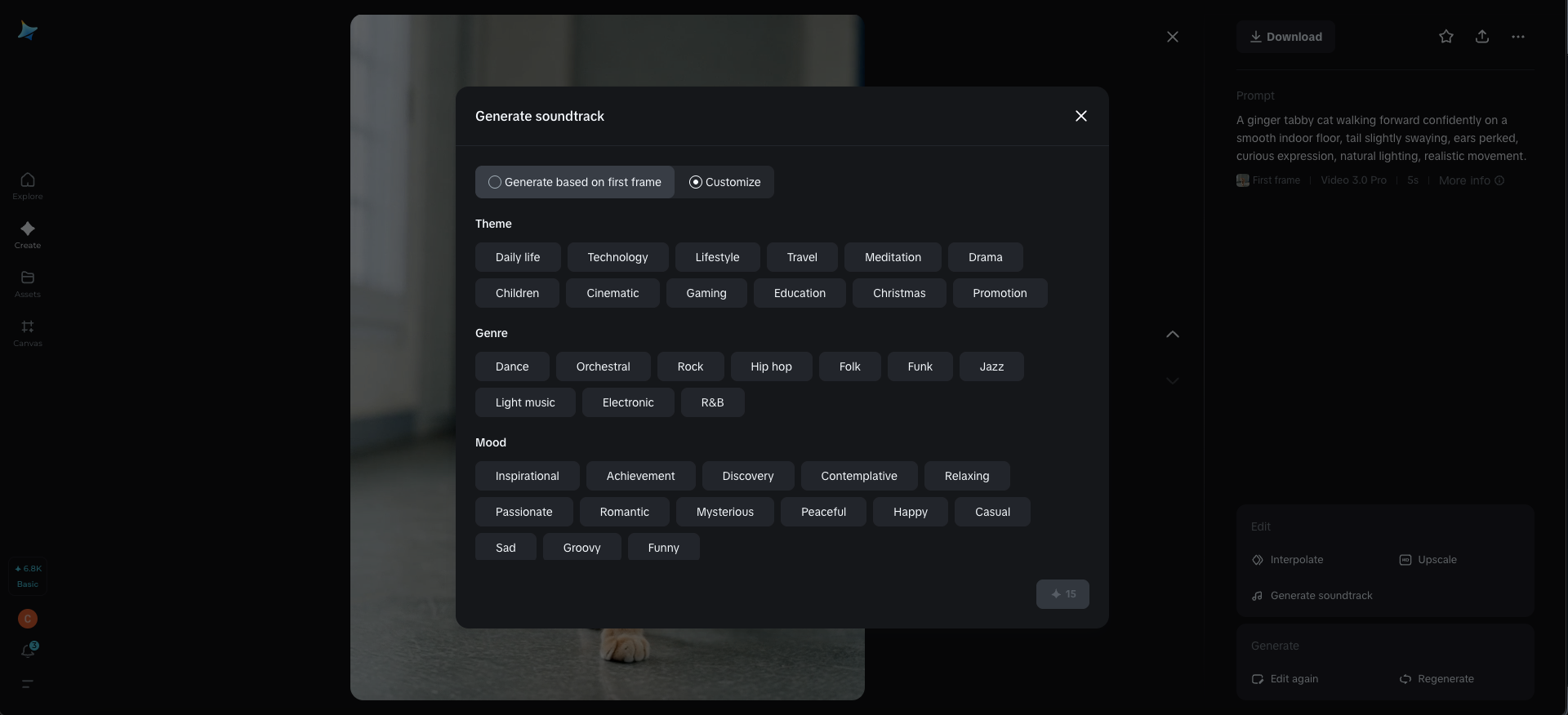Open the three-dot more options menu
The height and width of the screenshot is (715, 1568).
coord(1518,37)
